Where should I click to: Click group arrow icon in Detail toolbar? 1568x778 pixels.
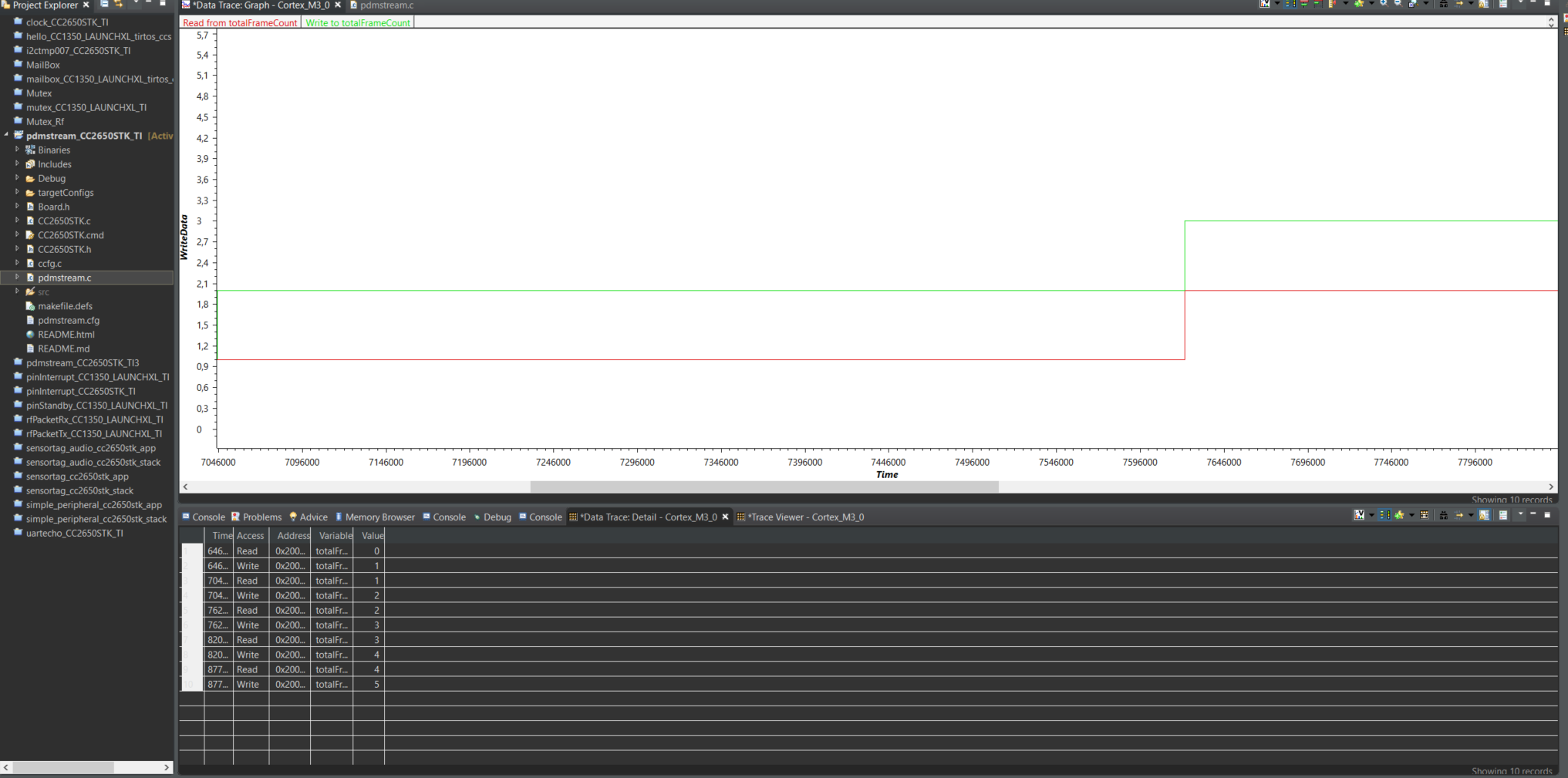[x=1458, y=515]
